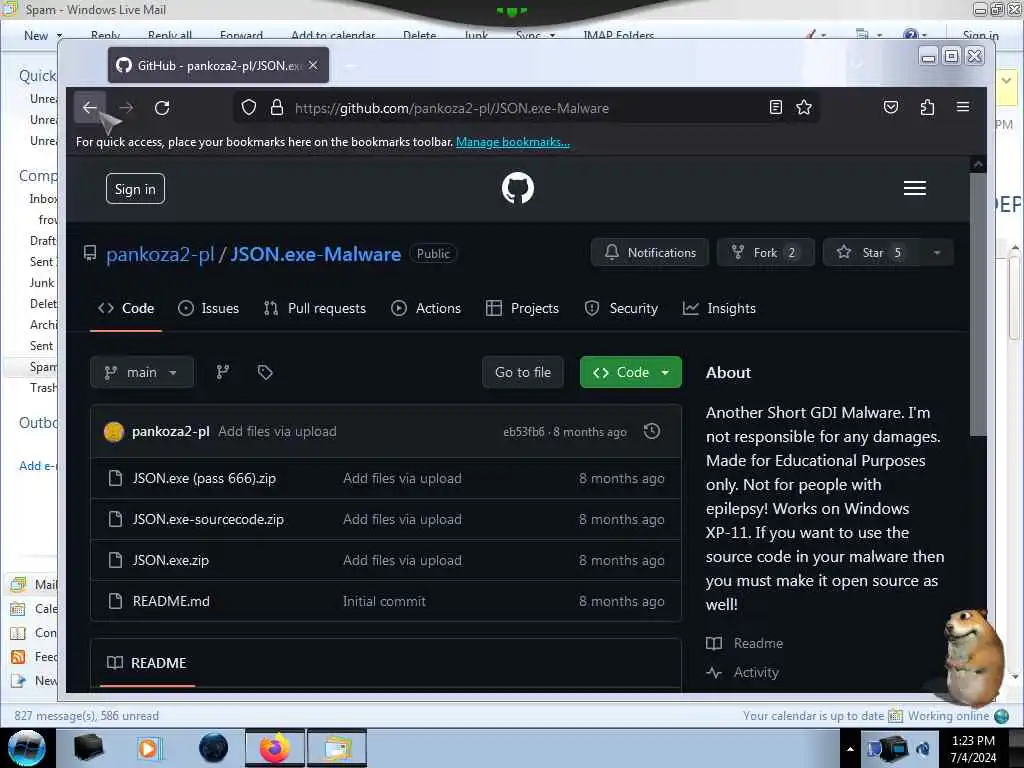The height and width of the screenshot is (768, 1024).
Task: Select Junk folder in Windows Live Mail
Action: pyautogui.click(x=42, y=283)
